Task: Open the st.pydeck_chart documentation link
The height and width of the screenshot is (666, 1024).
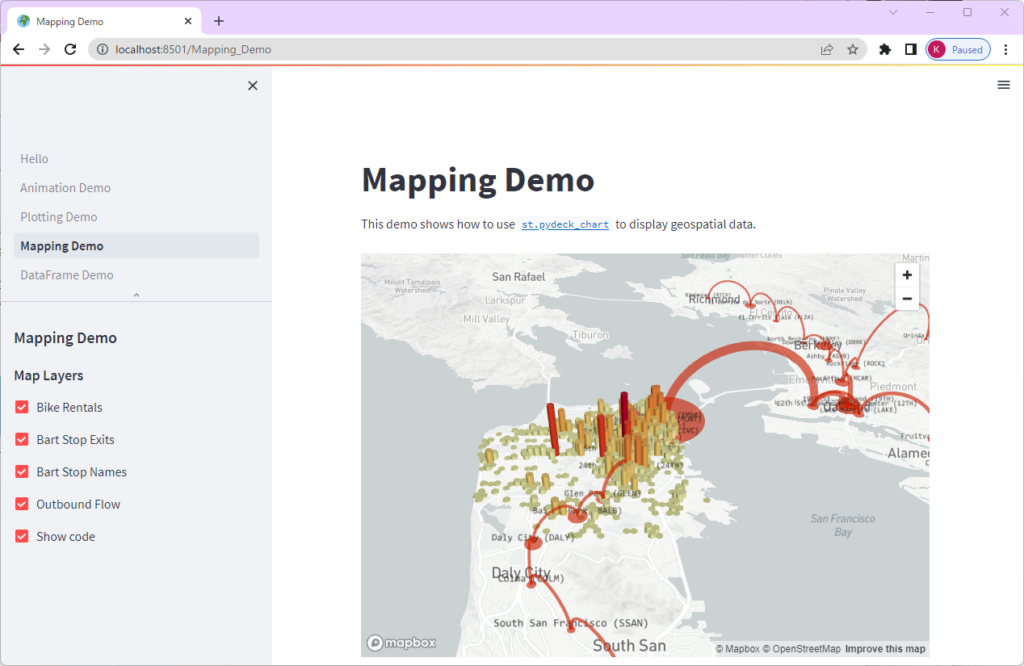Action: [x=565, y=225]
